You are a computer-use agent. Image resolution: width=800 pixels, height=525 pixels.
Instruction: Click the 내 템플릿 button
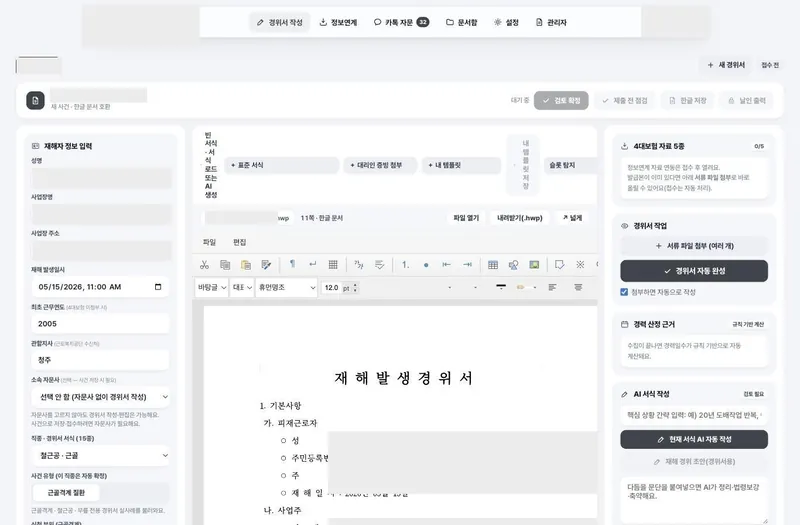461,165
